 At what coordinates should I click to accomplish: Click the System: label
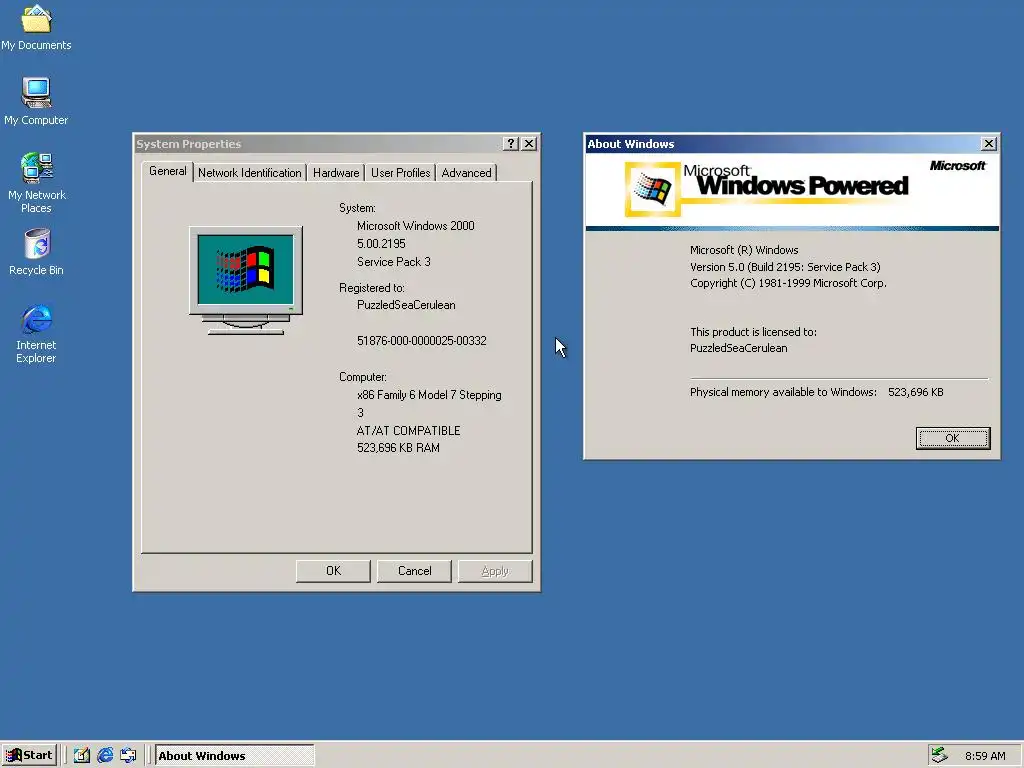[x=357, y=208]
